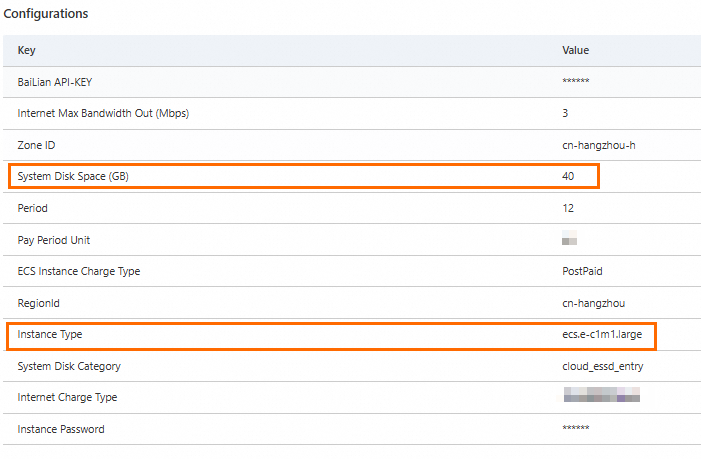This screenshot has width=701, height=459.
Task: Click the ecs.e-c1m1.large instance value
Action: point(602,335)
